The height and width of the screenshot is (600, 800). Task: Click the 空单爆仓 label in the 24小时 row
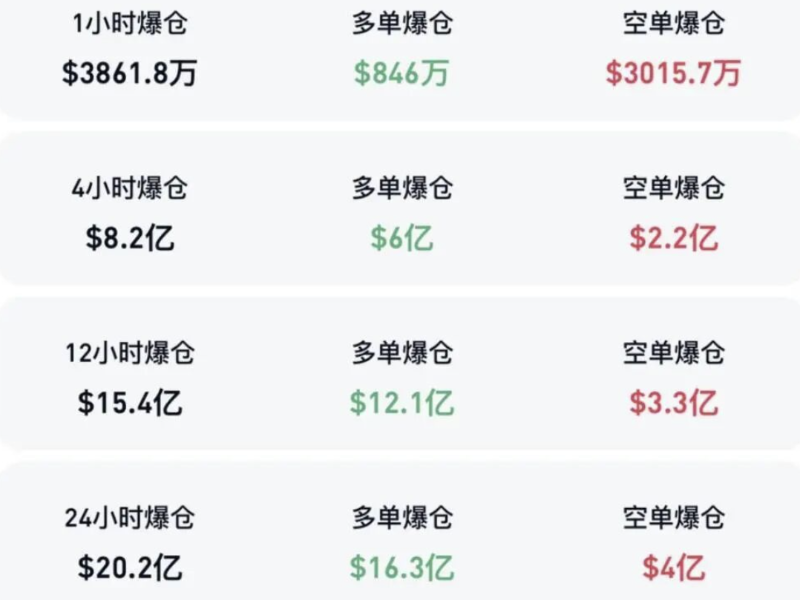coord(673,518)
